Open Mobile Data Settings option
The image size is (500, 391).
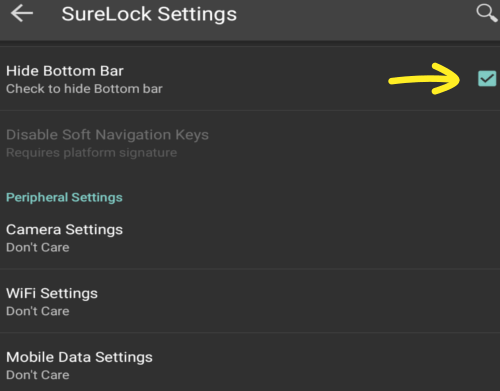pyautogui.click(x=250, y=363)
